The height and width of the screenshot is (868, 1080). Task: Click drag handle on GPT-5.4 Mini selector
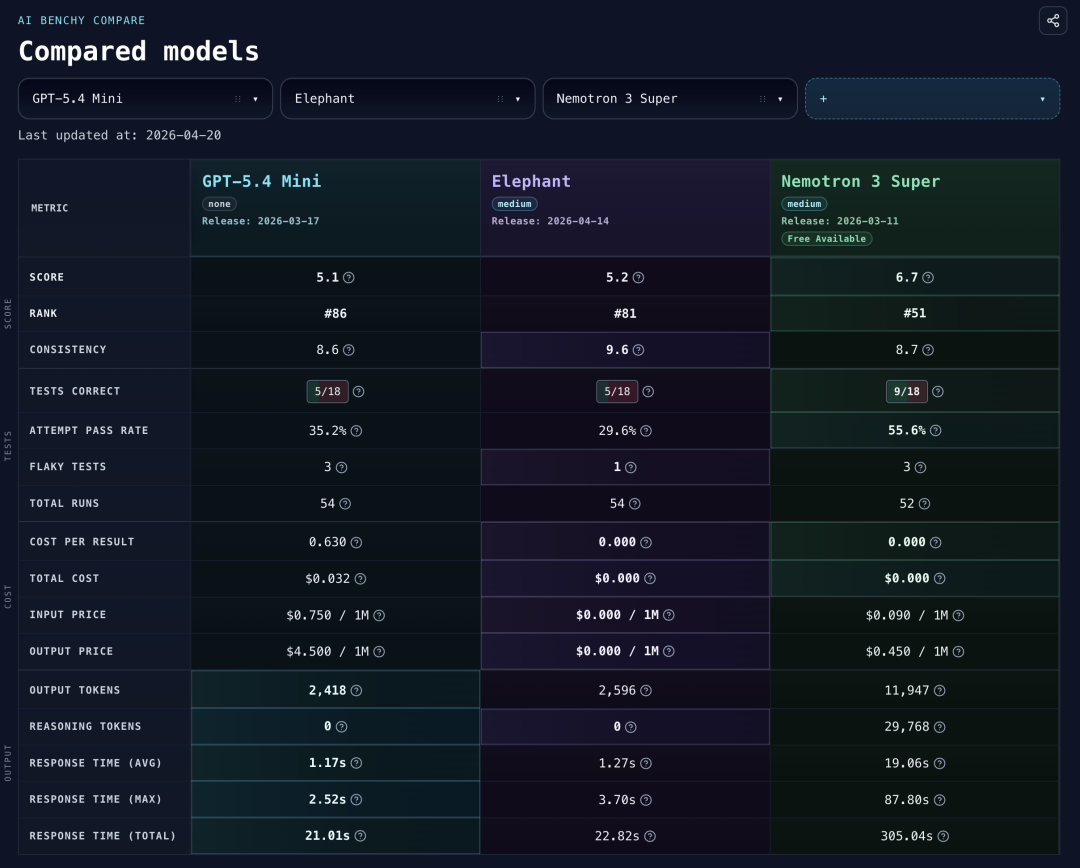coord(238,99)
